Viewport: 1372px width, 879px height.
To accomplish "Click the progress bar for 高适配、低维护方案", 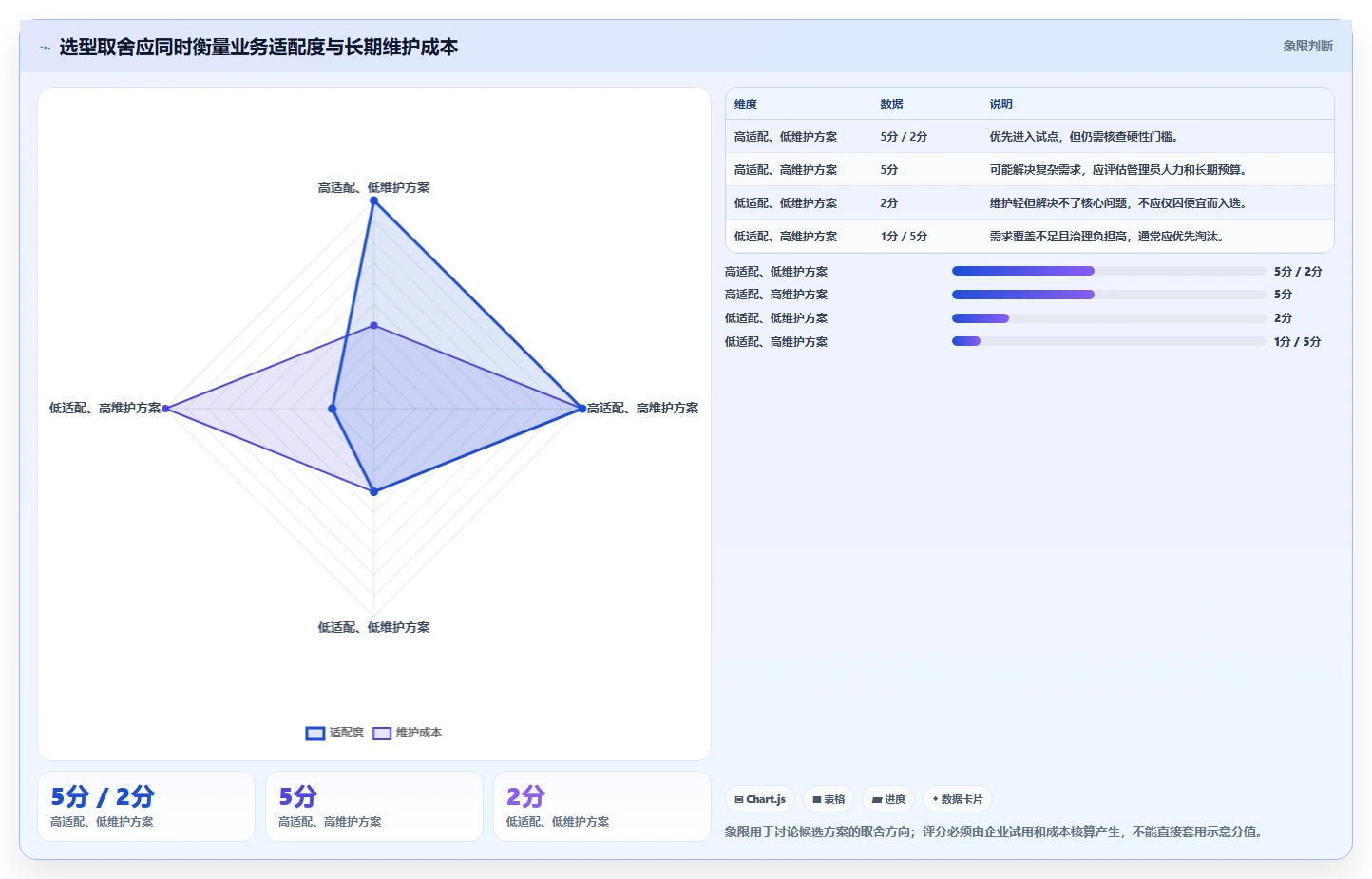I will coord(1109,271).
